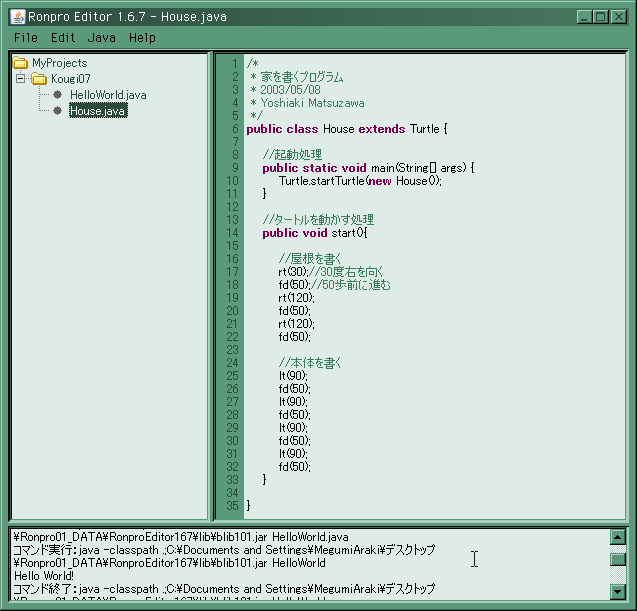Place cursor on the Turtle.startTurtle code line
637x611 pixels.
point(360,181)
